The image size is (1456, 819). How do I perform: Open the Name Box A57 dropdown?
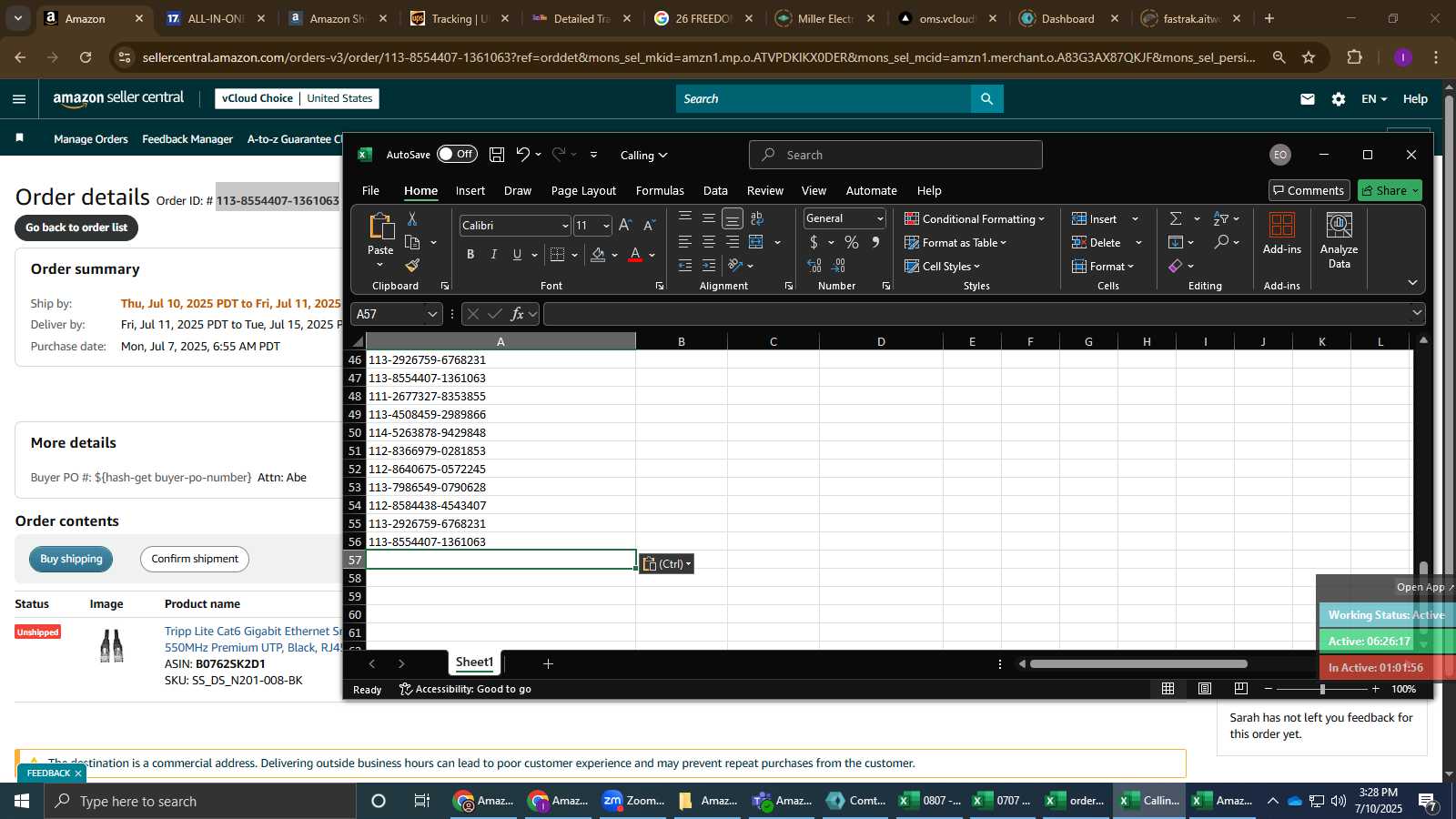pos(432,314)
